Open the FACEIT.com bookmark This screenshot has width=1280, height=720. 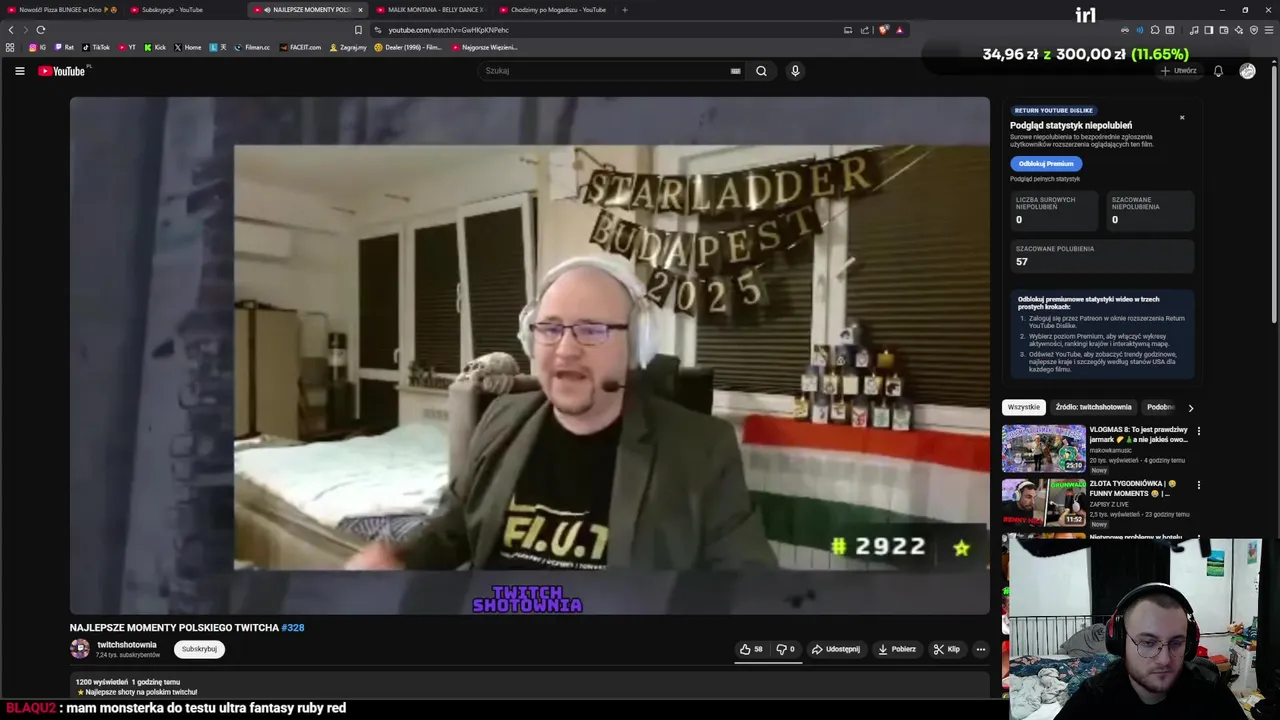click(x=301, y=47)
